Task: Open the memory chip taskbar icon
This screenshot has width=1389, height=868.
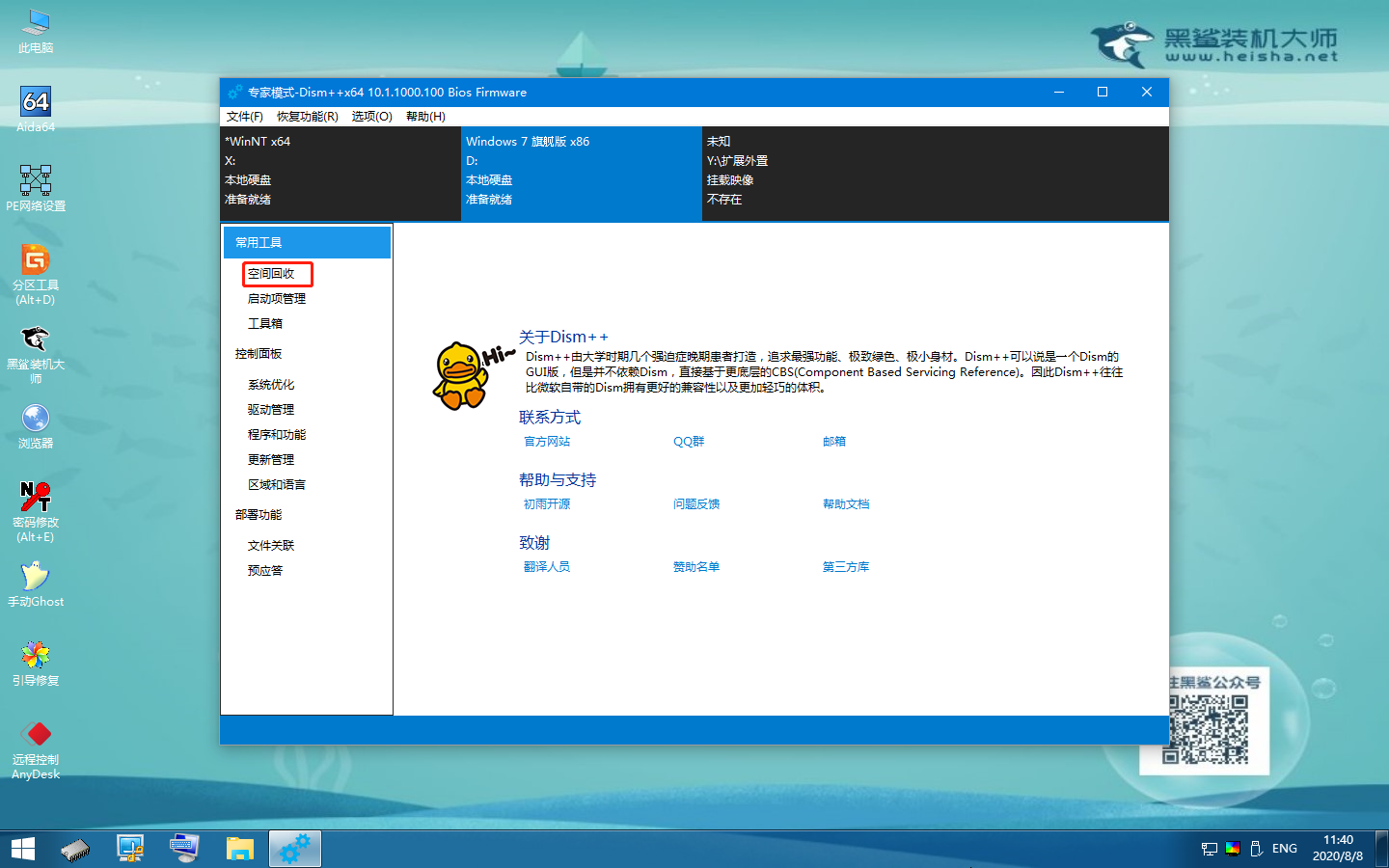Action: (x=75, y=849)
